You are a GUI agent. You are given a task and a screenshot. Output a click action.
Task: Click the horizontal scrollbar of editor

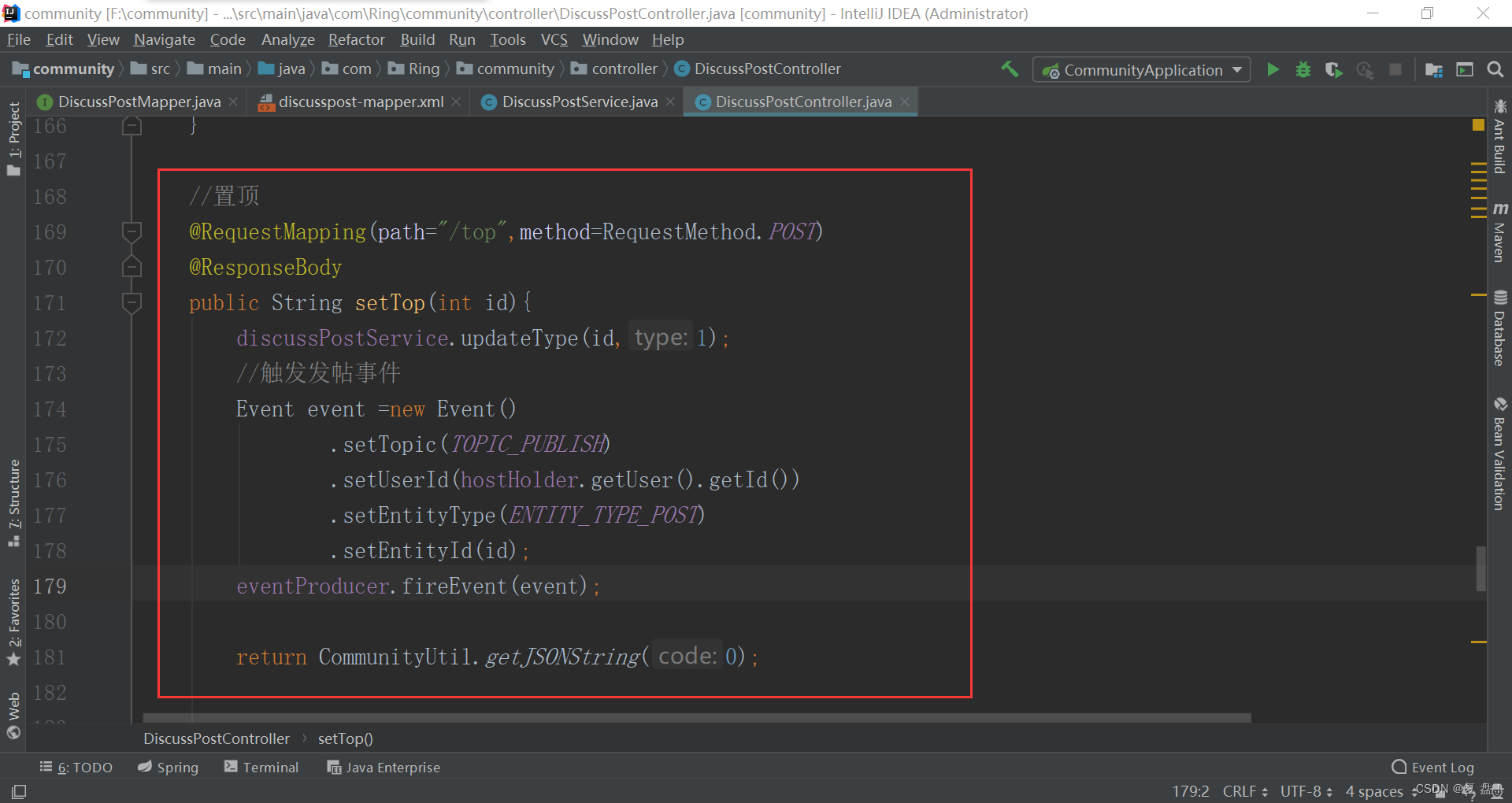click(697, 718)
